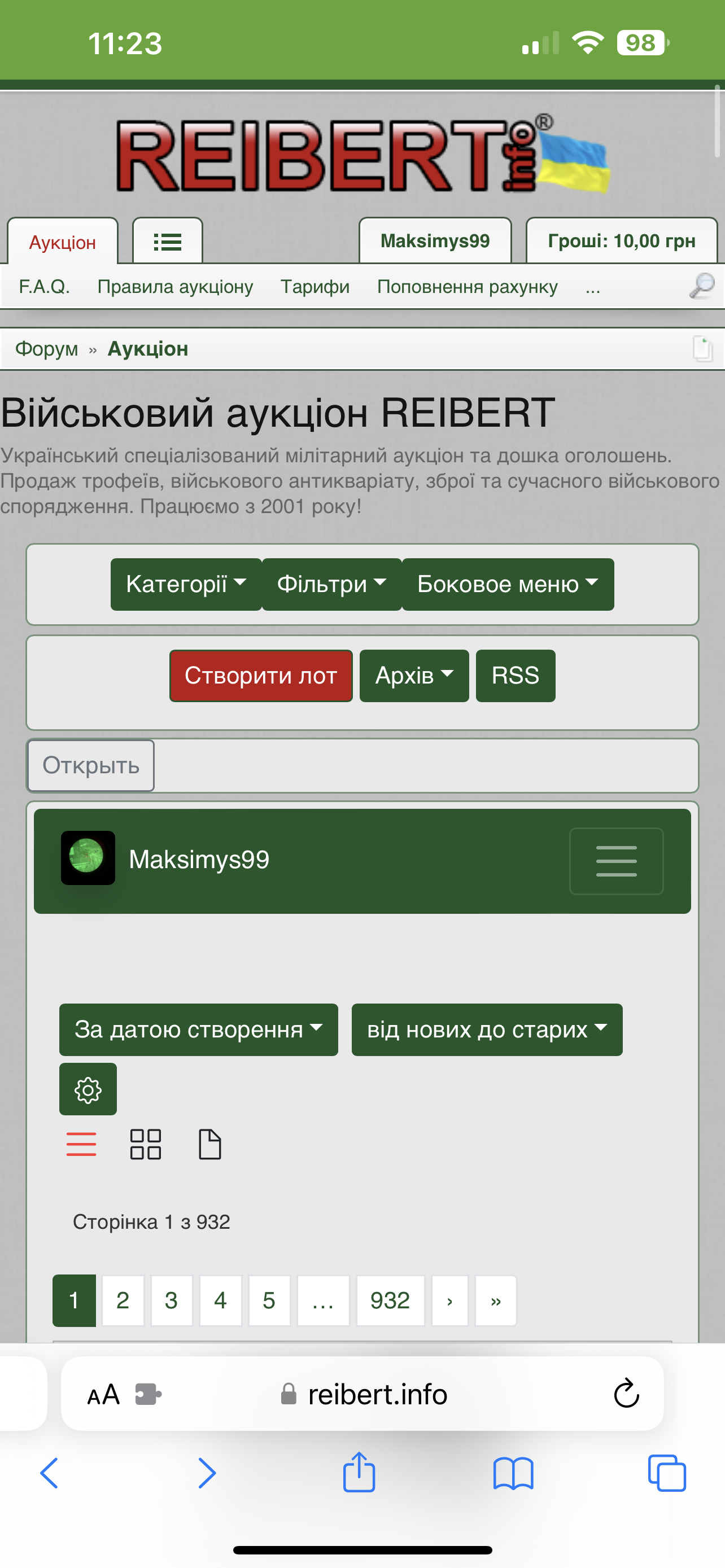Viewport: 725px width, 1568px height.
Task: Tap Safari share icon
Action: coord(359,1473)
